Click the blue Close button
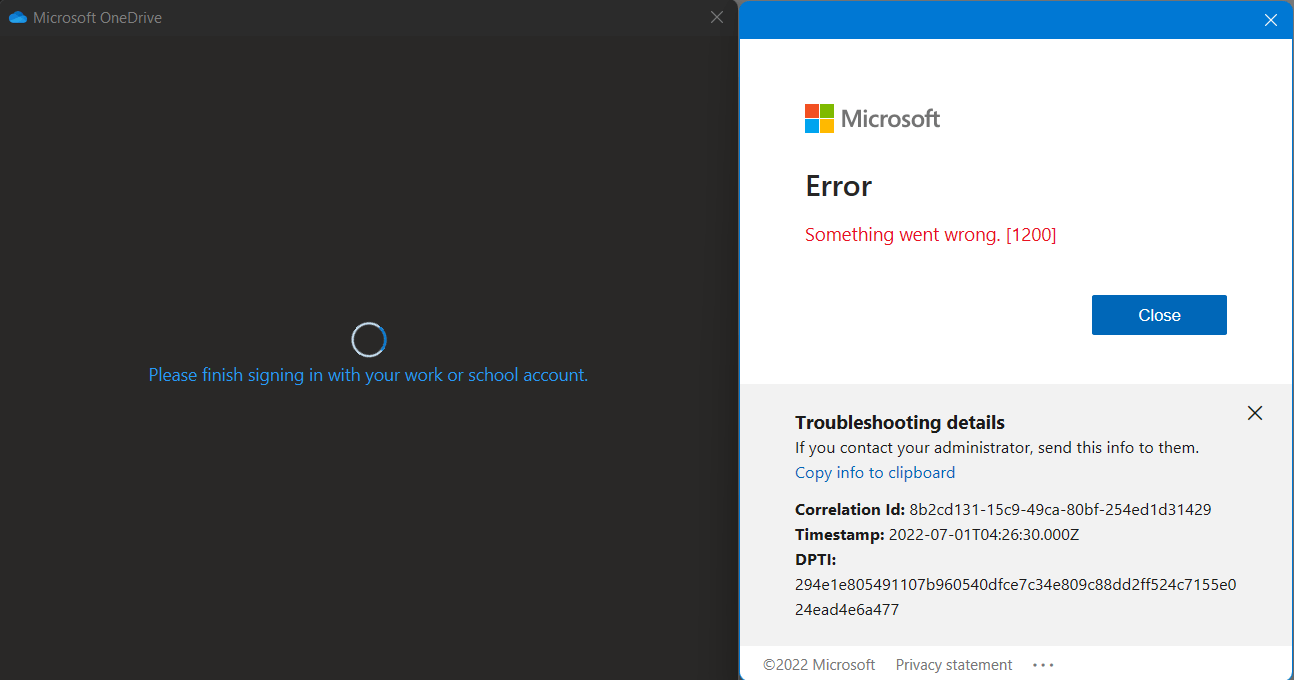Screen dimensions: 1294x680 pos(1159,315)
